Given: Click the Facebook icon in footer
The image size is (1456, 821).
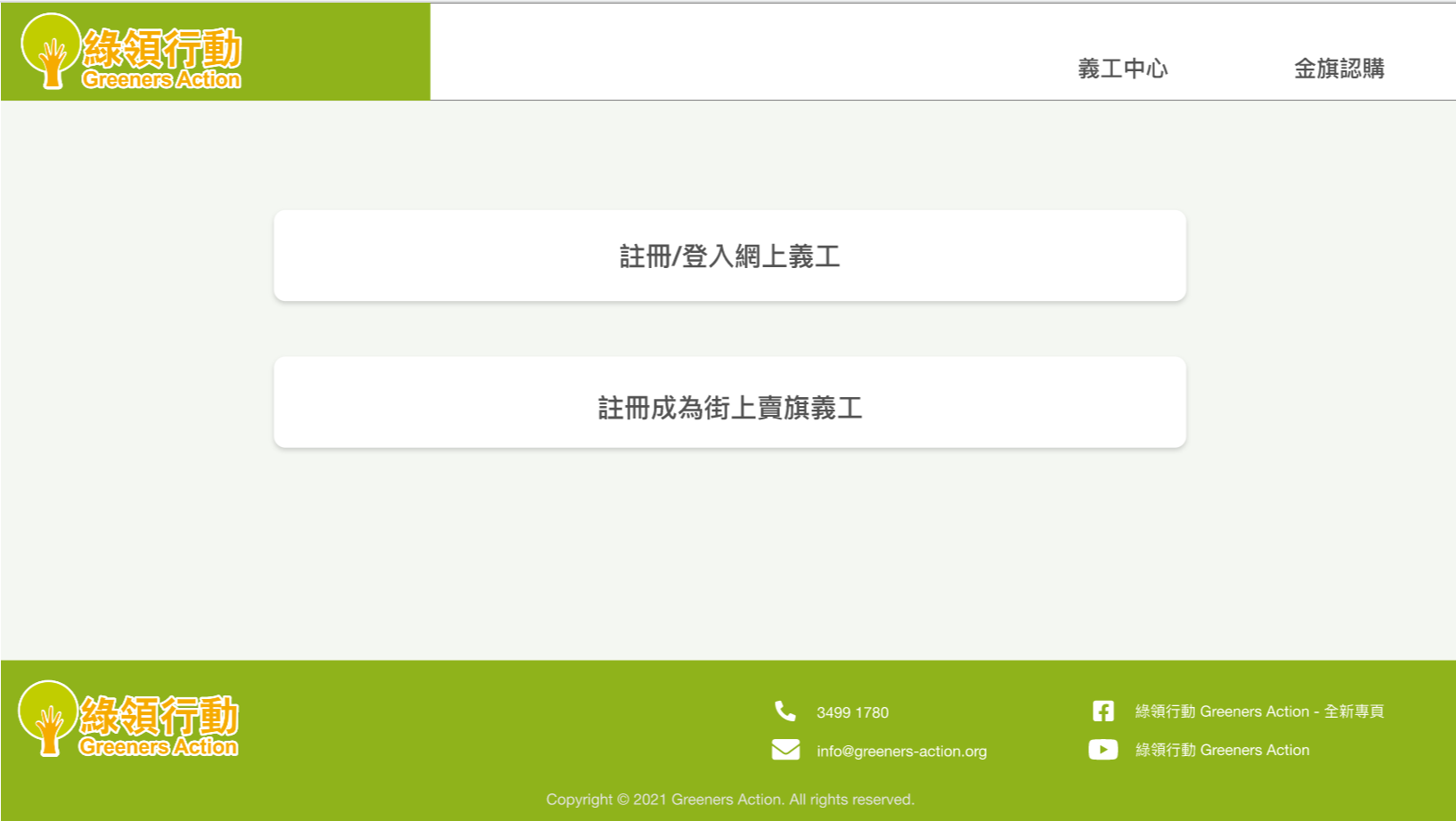Looking at the screenshot, I should [1102, 711].
